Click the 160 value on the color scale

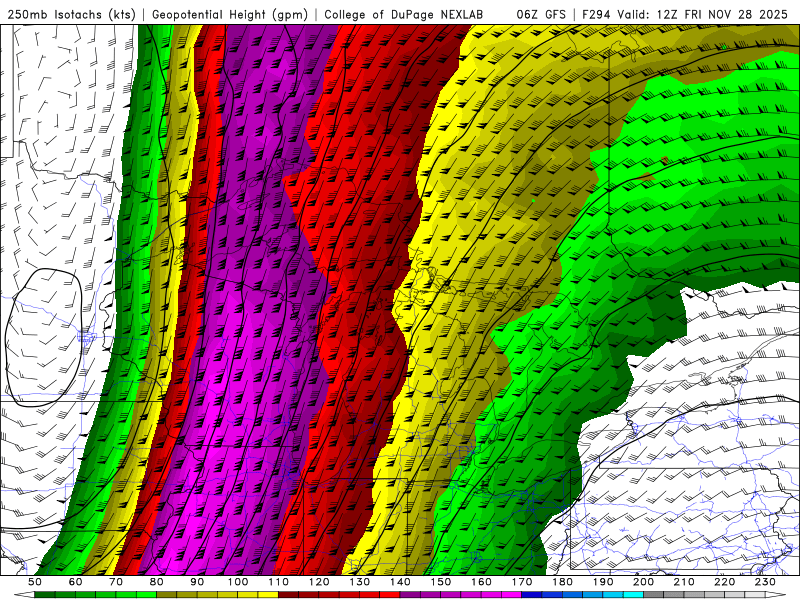pyautogui.click(x=481, y=582)
